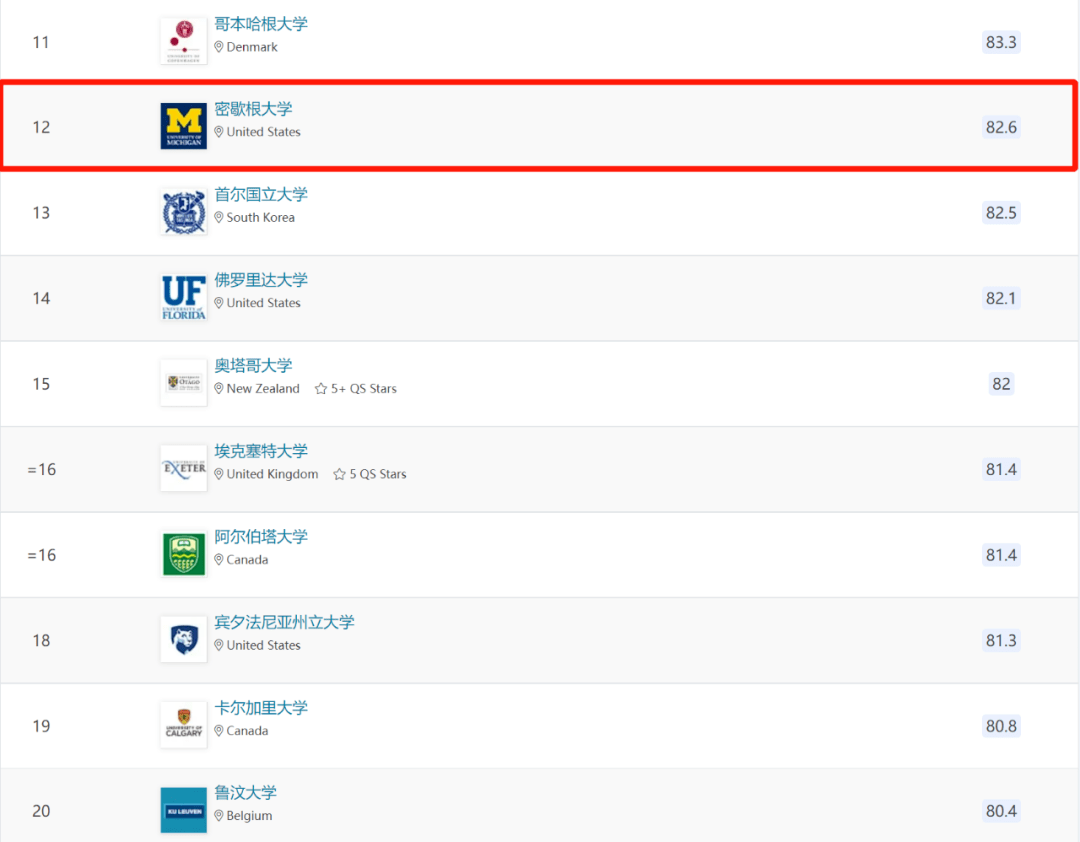Click the KU Leuven logo
The width and height of the screenshot is (1080, 842).
[x=184, y=810]
